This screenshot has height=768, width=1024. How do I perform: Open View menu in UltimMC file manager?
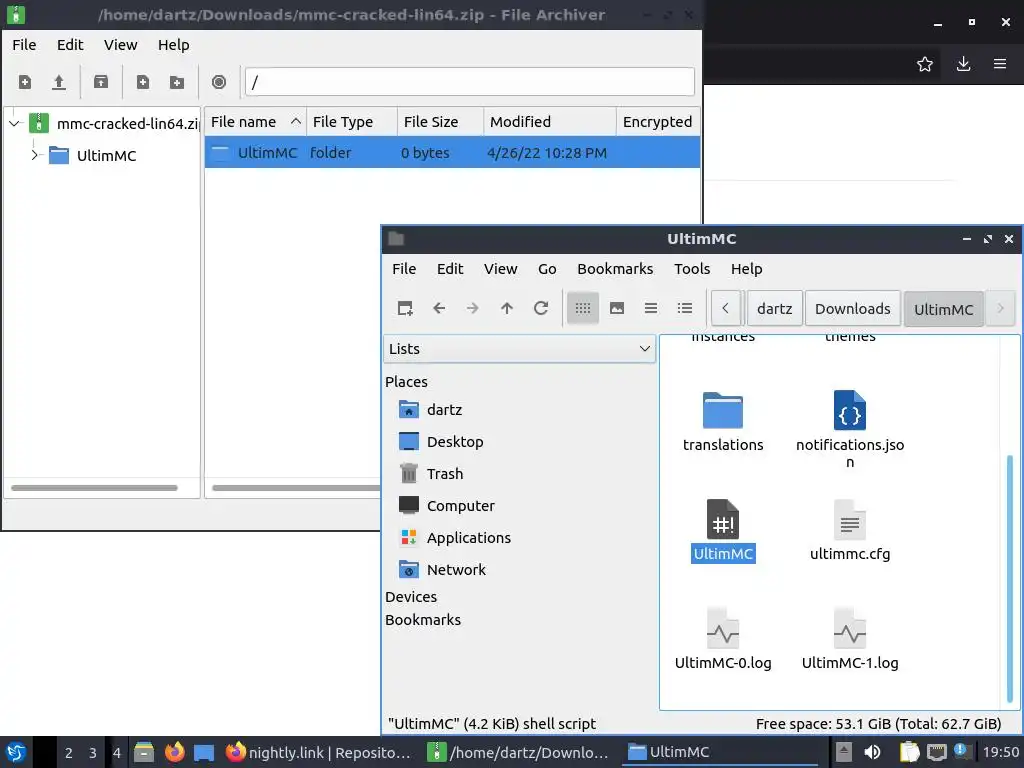[x=501, y=269]
